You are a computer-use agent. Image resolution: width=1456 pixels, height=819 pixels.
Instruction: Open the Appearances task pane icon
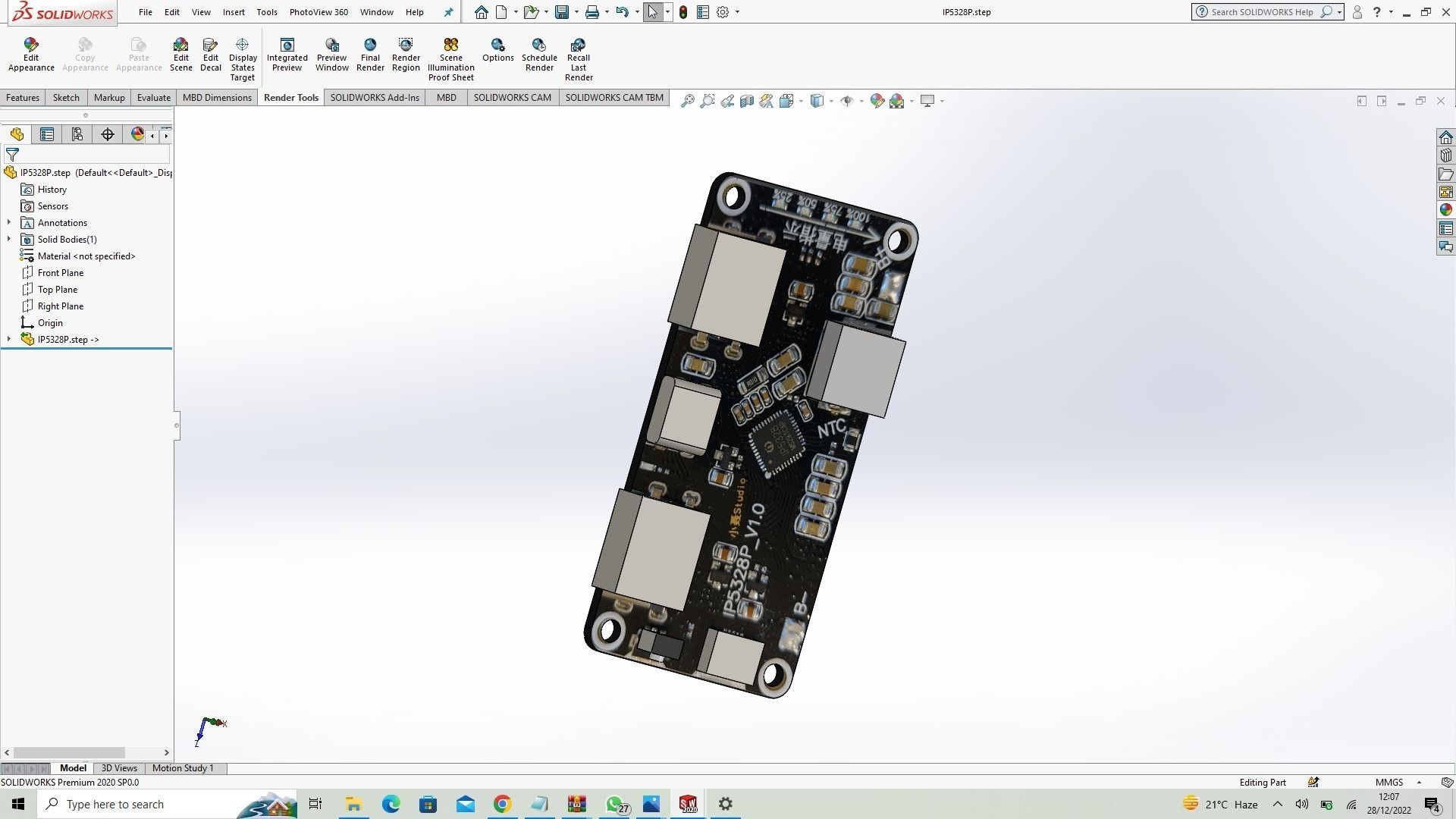[x=1446, y=210]
